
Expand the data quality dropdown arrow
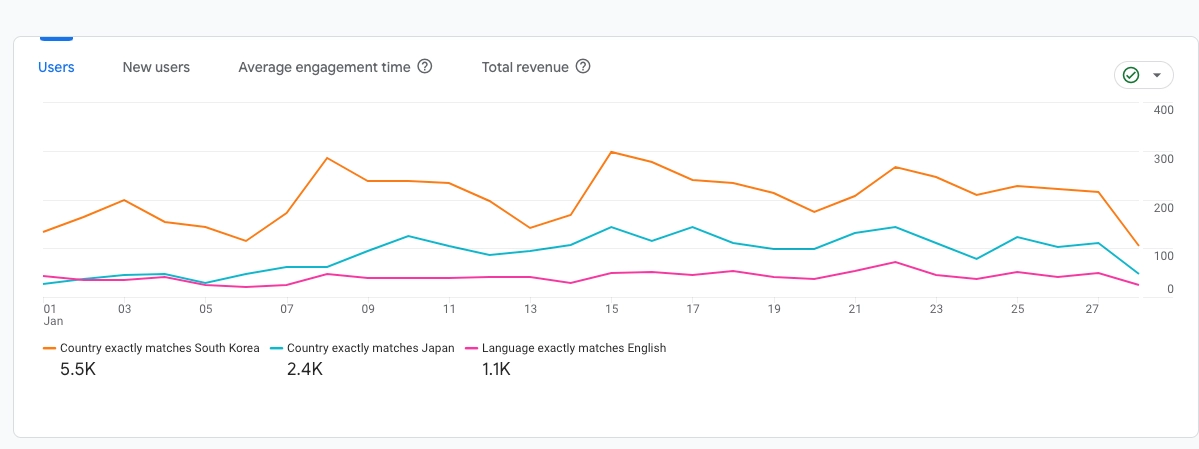1157,75
